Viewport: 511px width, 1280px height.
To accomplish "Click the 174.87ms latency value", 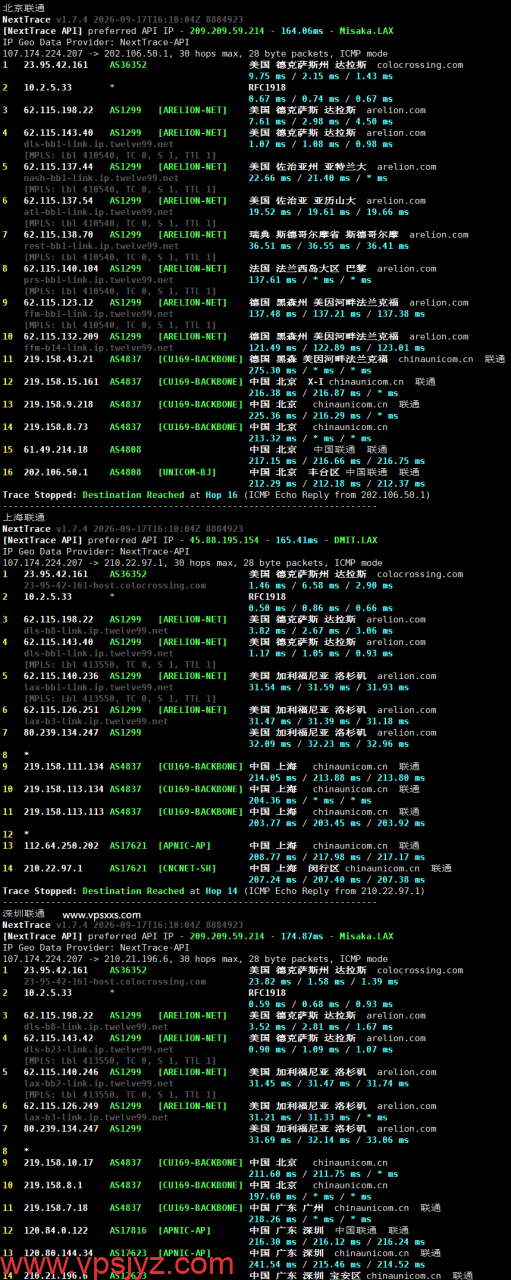I will [x=299, y=936].
